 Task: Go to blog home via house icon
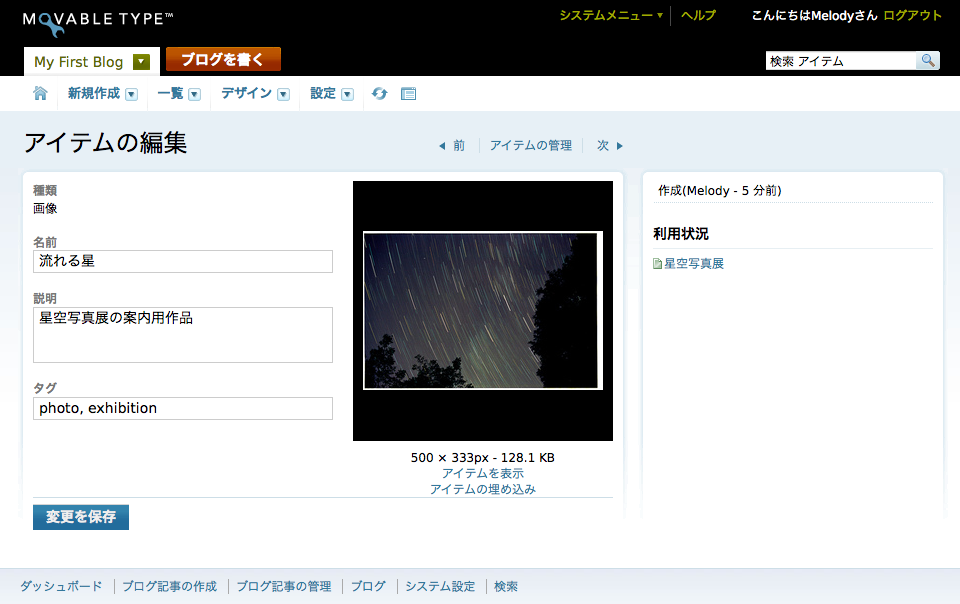point(40,93)
